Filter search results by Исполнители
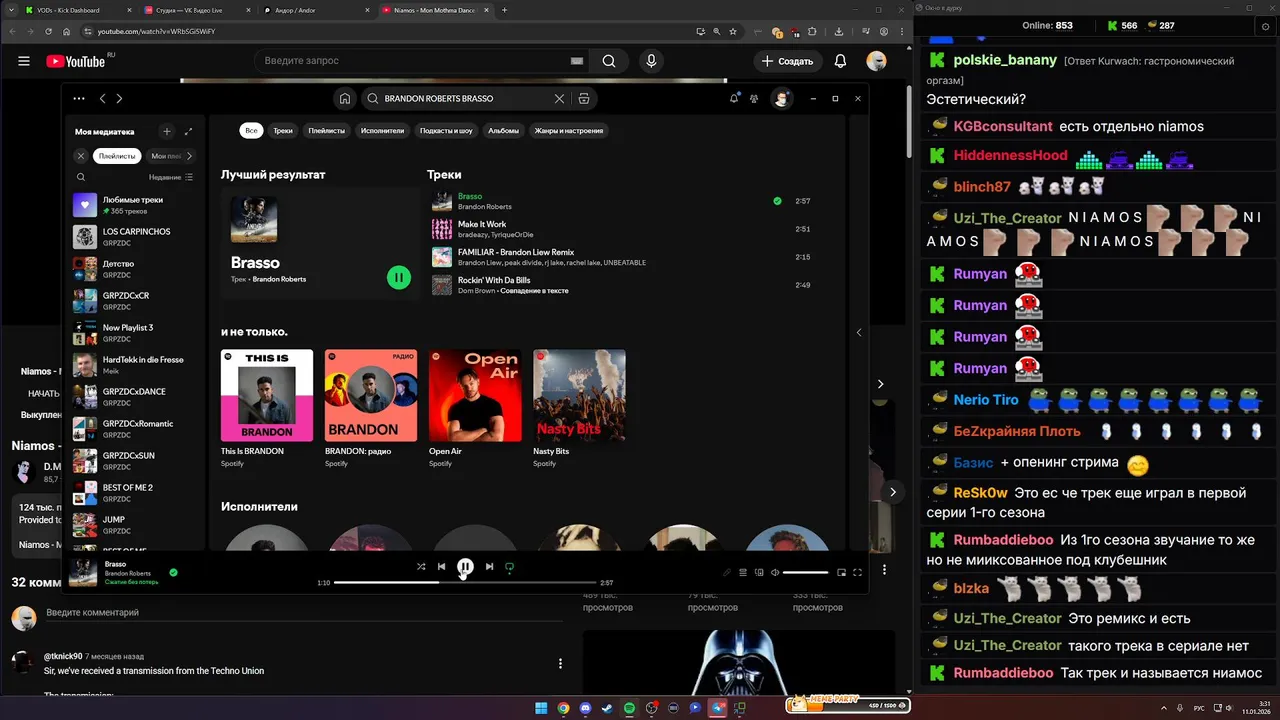1280x720 pixels. pyautogui.click(x=382, y=130)
